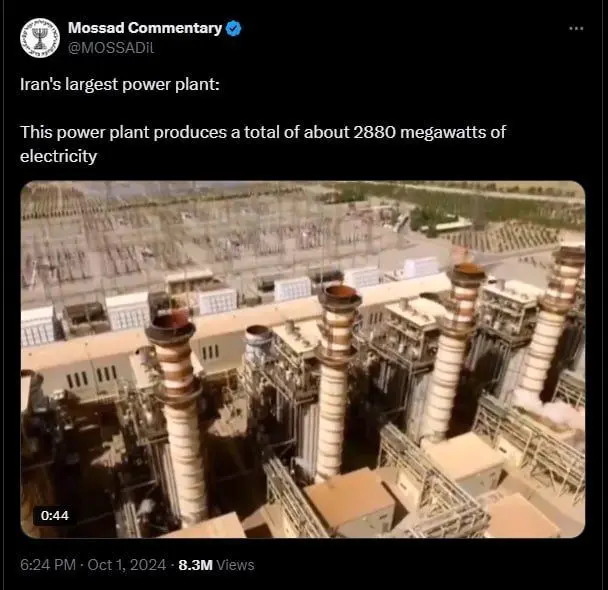Viewport: 608px width, 590px height.
Task: Open the Mossad Commentary profile avatar
Action: click(x=40, y=38)
